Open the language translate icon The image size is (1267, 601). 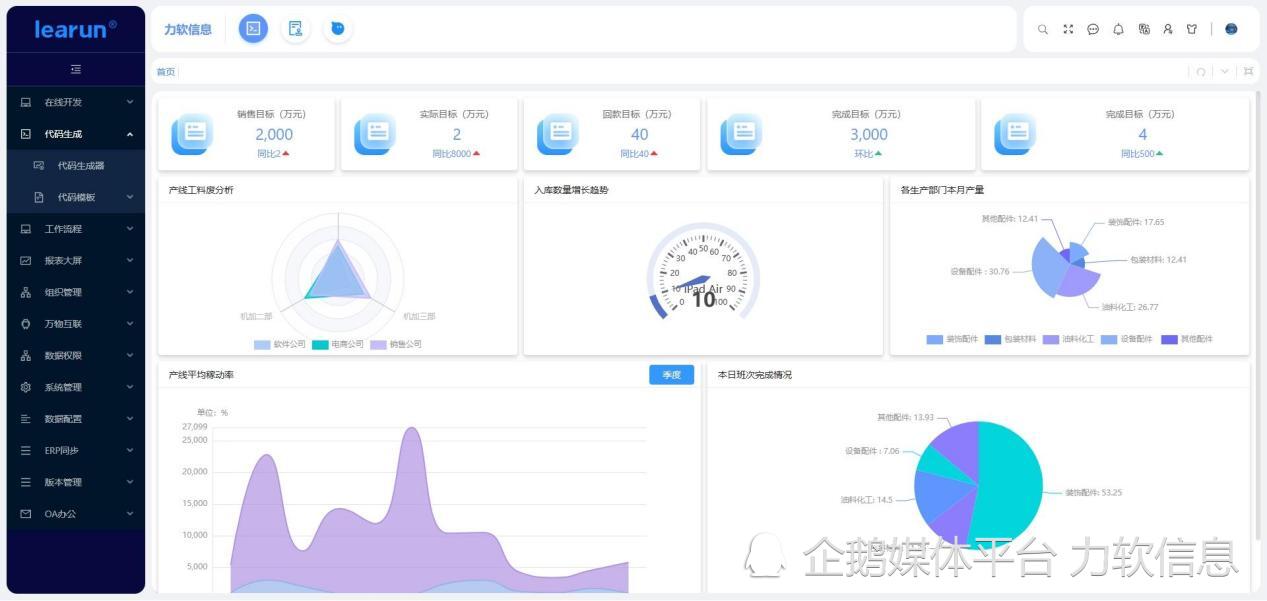pyautogui.click(x=1144, y=29)
